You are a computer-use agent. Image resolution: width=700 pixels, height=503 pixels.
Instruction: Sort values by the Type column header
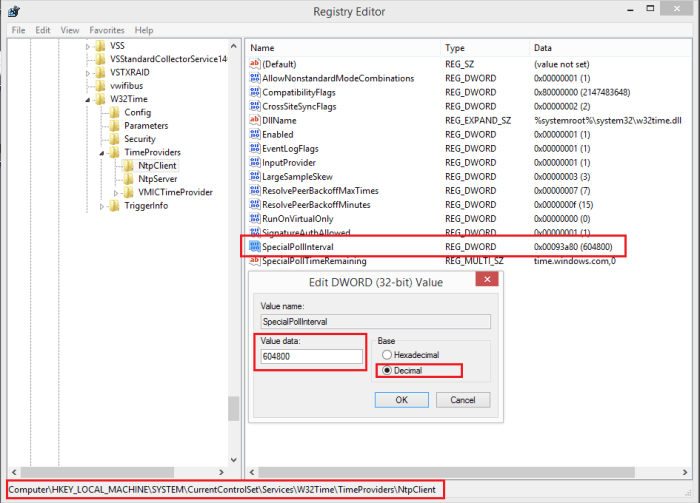(485, 48)
